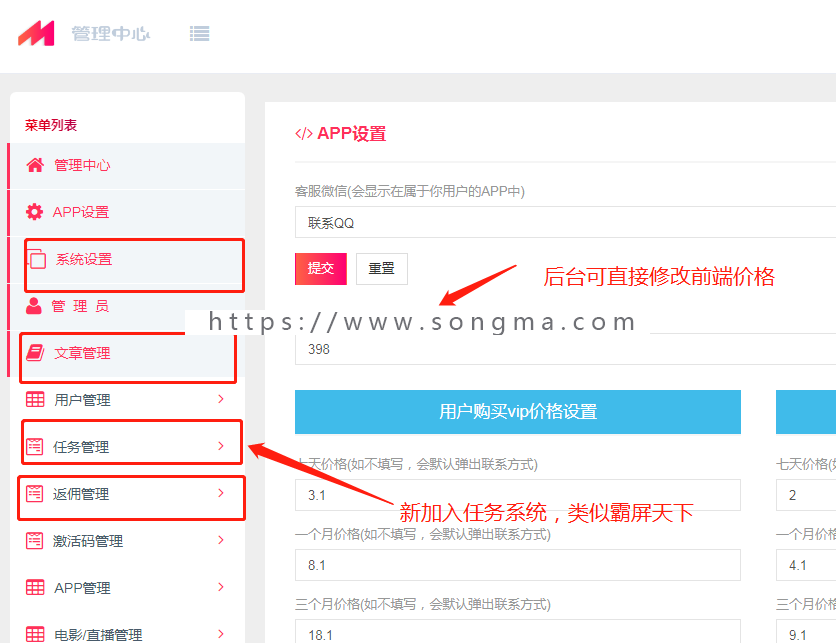The height and width of the screenshot is (643, 836).
Task: Click the book icon beside 文章管理
Action: (x=35, y=352)
